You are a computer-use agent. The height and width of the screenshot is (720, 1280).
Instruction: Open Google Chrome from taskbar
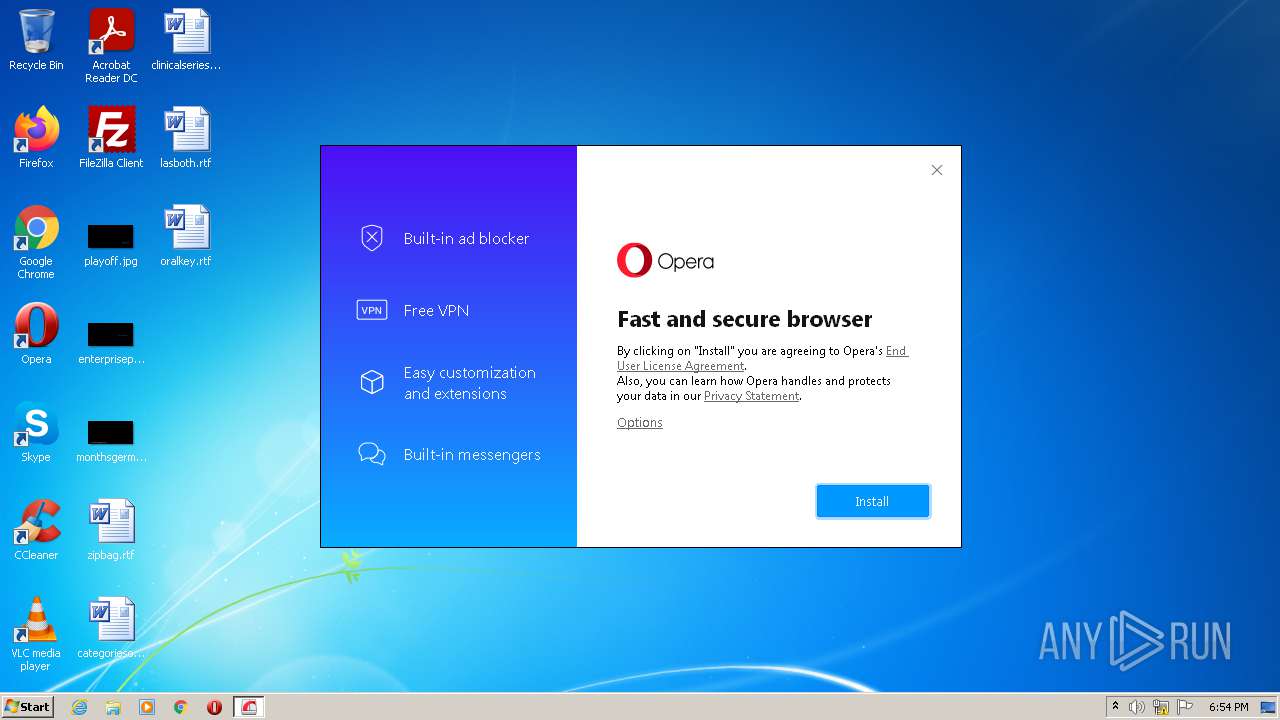tap(181, 707)
